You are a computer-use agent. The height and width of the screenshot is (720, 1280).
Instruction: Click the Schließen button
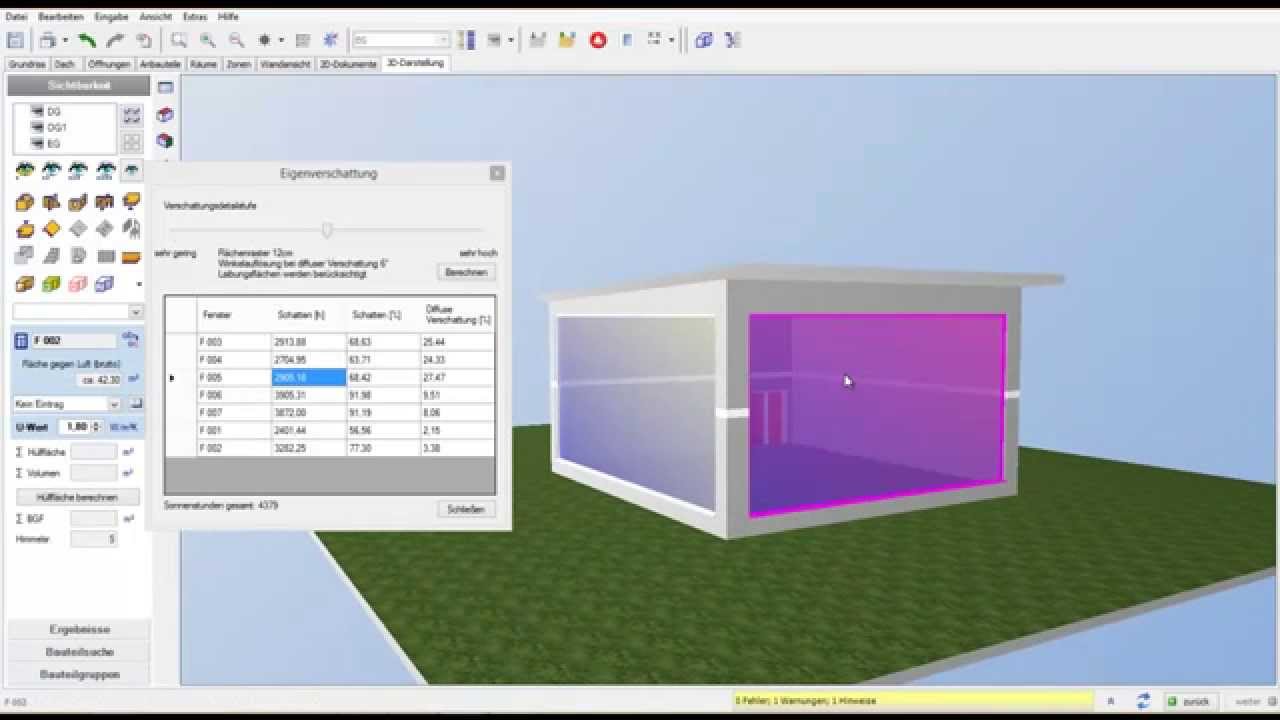(x=466, y=509)
